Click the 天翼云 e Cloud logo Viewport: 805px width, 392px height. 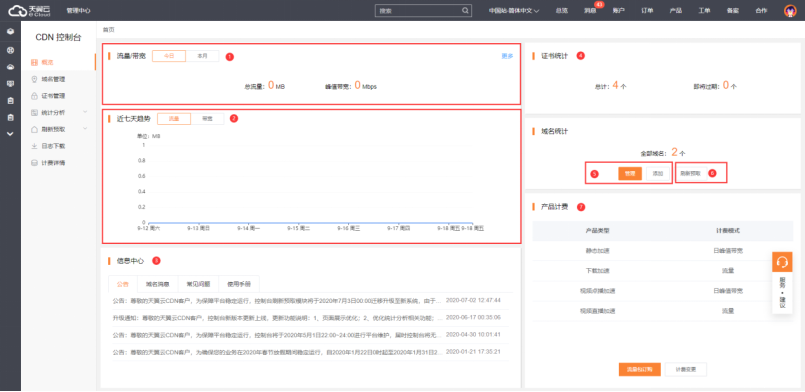click(x=29, y=10)
